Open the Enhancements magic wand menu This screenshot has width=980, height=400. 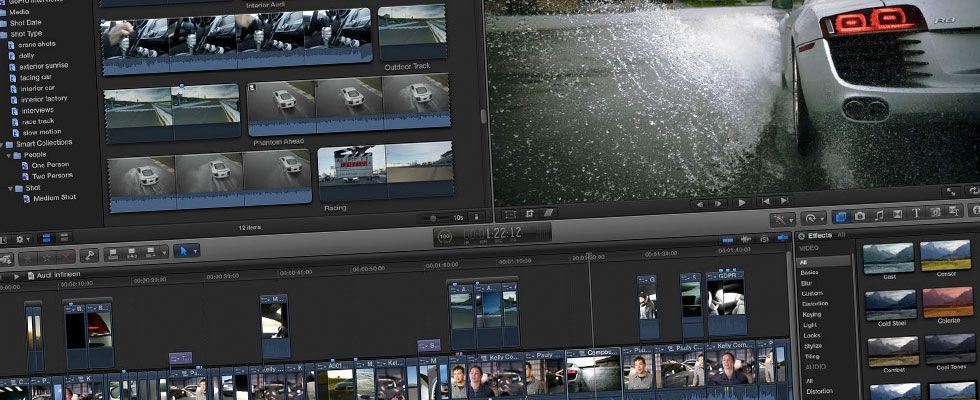[x=782, y=219]
